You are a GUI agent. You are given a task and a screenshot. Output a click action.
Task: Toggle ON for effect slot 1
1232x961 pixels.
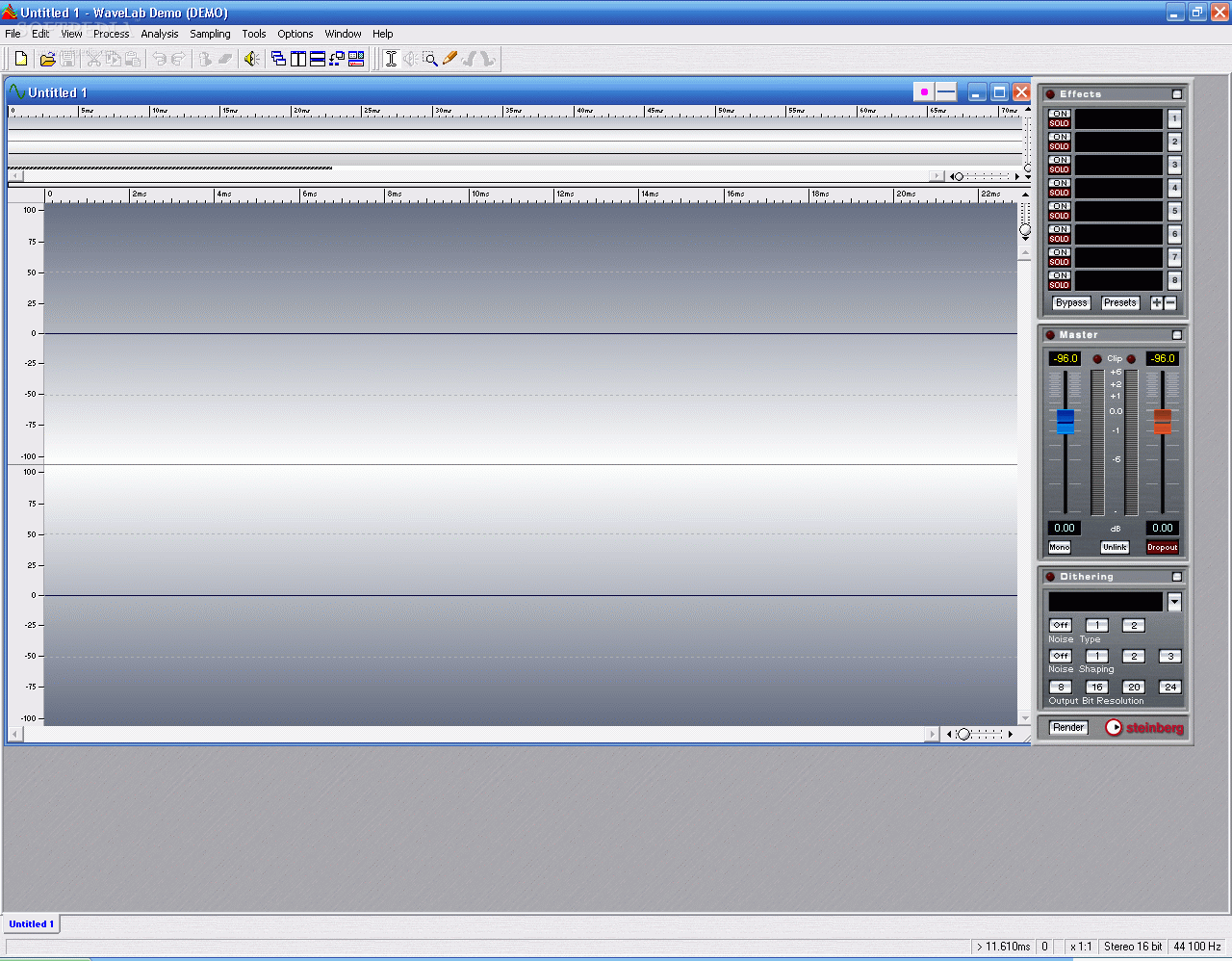(1060, 114)
